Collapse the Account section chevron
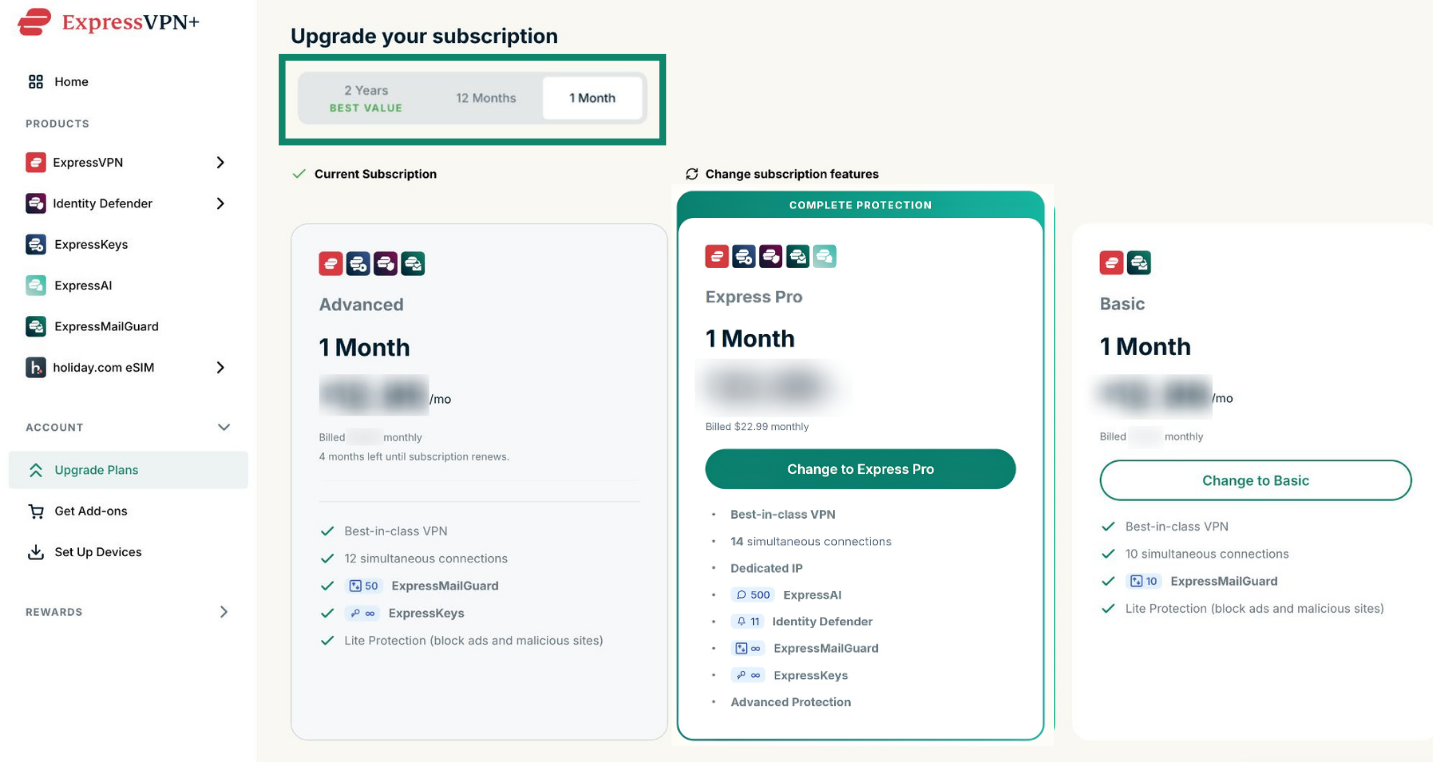The width and height of the screenshot is (1433, 762). 224,427
